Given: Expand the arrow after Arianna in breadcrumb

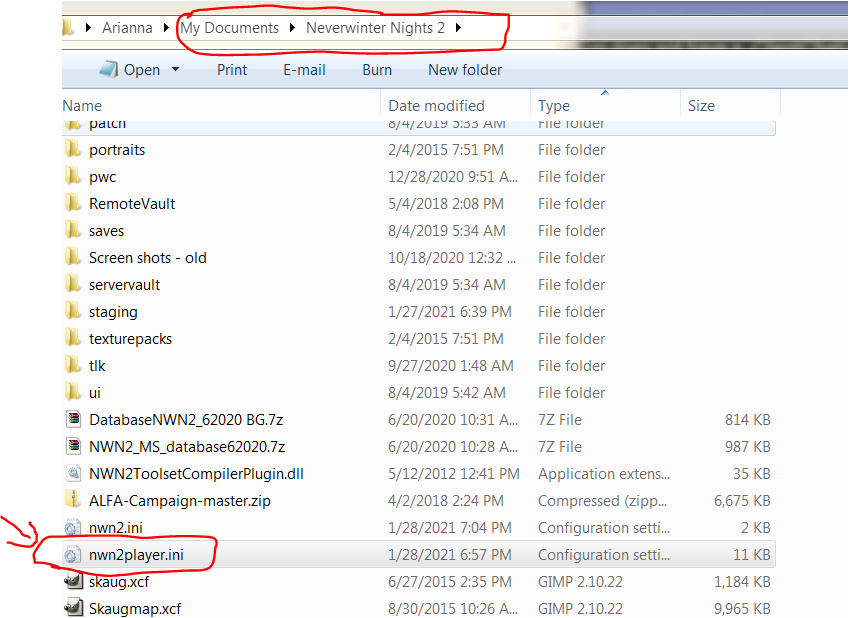Looking at the screenshot, I should coord(166,28).
